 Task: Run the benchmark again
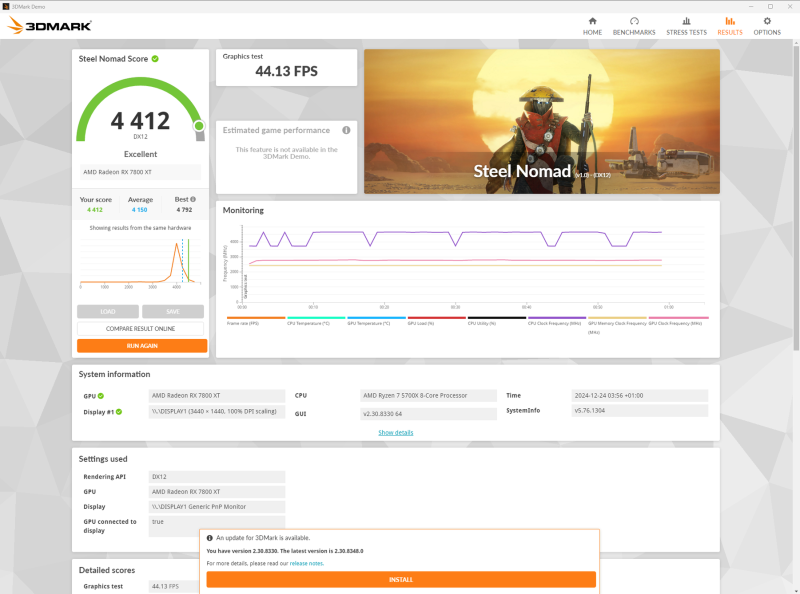point(142,346)
